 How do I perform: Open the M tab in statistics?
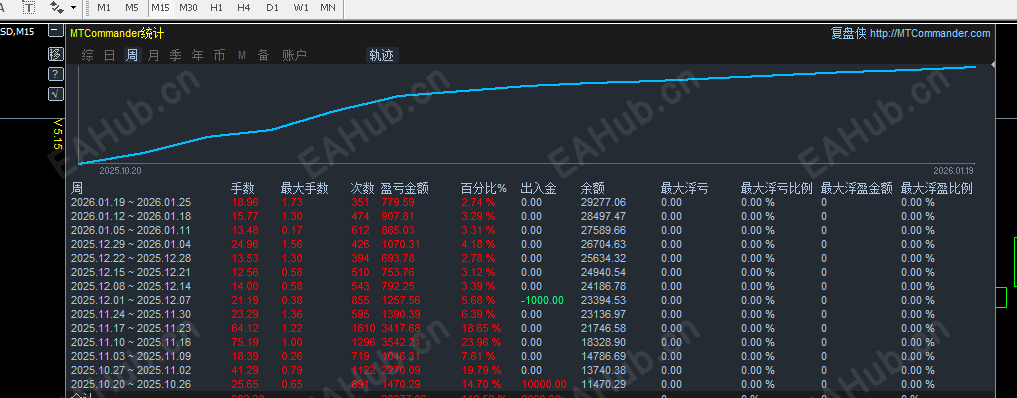tap(242, 56)
